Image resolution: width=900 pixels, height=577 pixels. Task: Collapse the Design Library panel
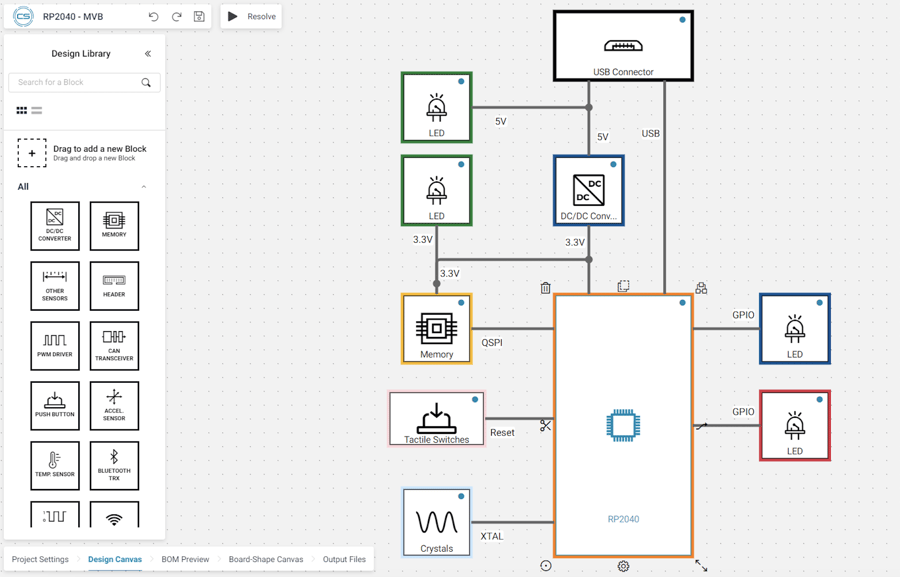(148, 53)
